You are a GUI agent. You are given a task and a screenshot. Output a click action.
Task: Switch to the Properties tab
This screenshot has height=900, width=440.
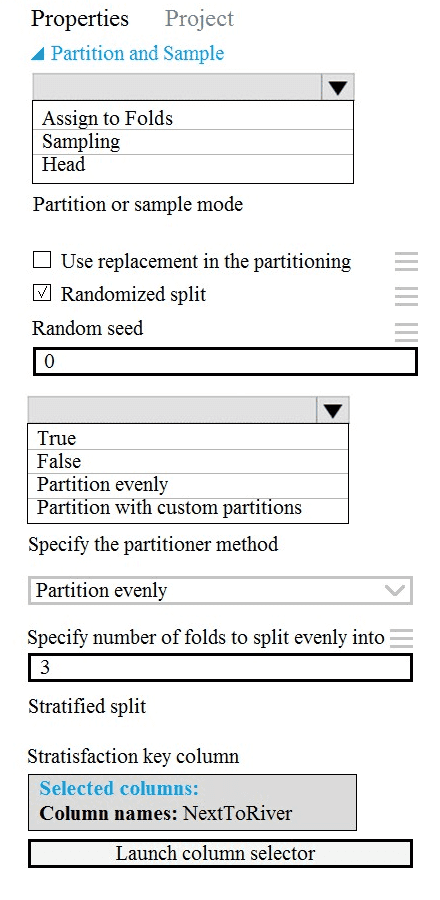pyautogui.click(x=80, y=18)
